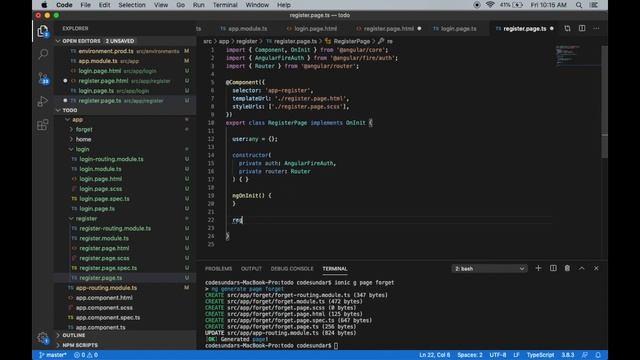Collapse the login folder
Screen dimensions: 640x360
(71, 149)
